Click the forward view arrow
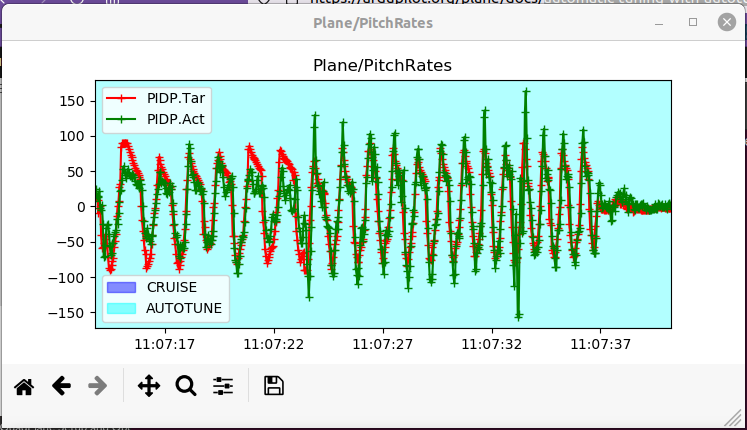The width and height of the screenshot is (747, 430). [x=98, y=386]
